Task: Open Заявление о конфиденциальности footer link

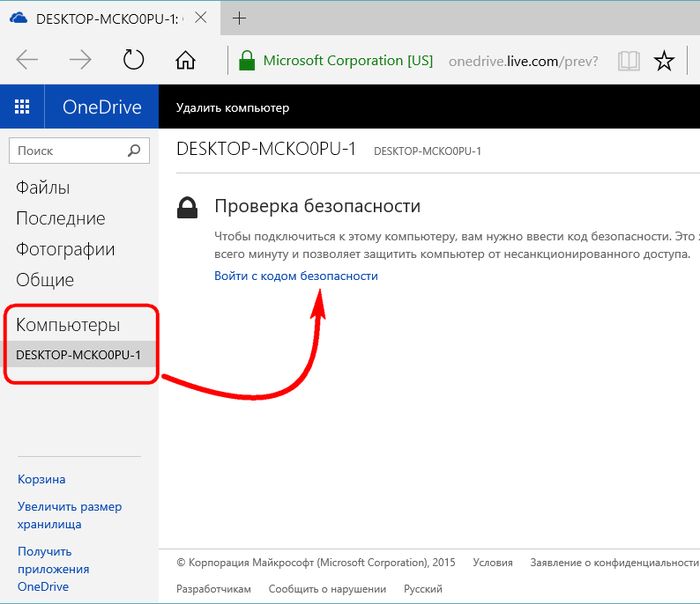Action: (x=615, y=562)
